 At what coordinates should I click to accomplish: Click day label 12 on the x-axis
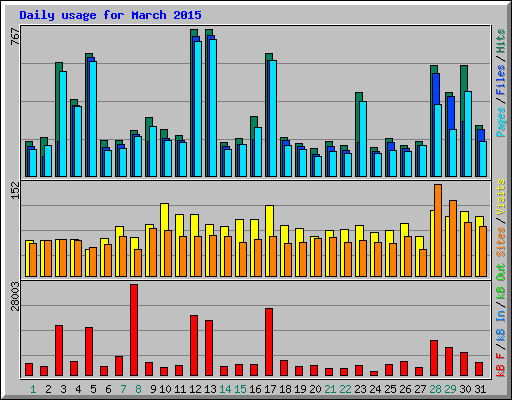tap(195, 389)
